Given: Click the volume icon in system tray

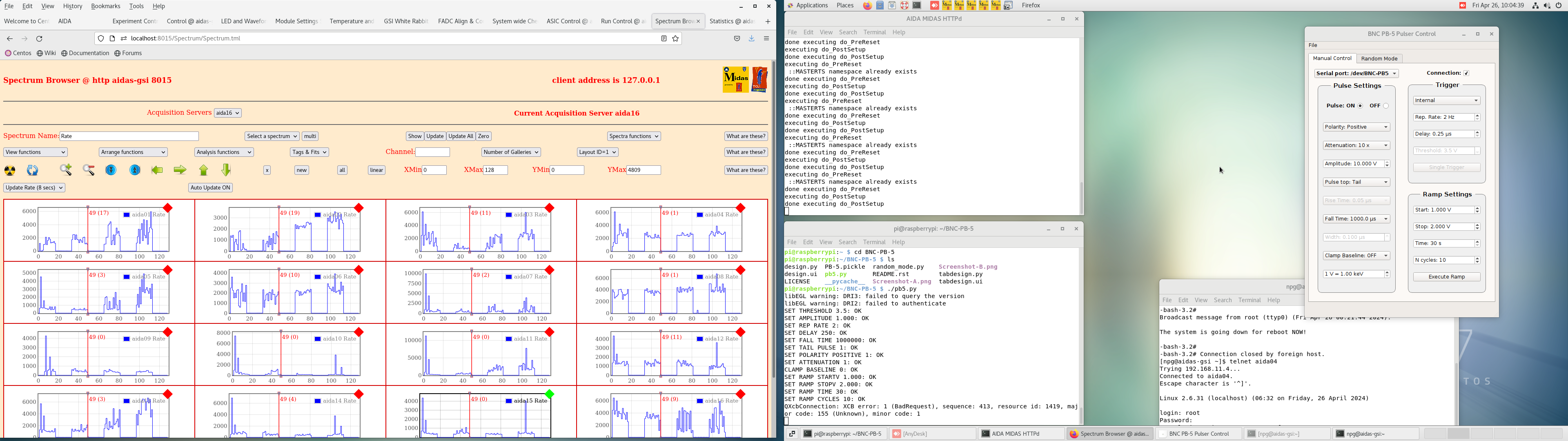Looking at the screenshot, I should (1547, 5).
